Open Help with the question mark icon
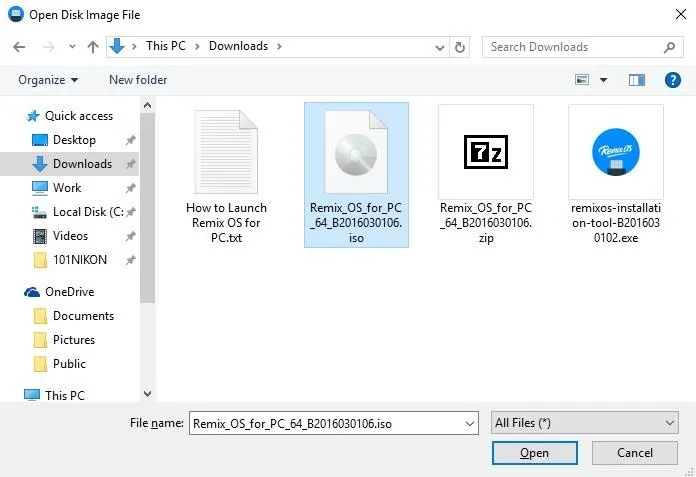The image size is (696, 477). [672, 80]
